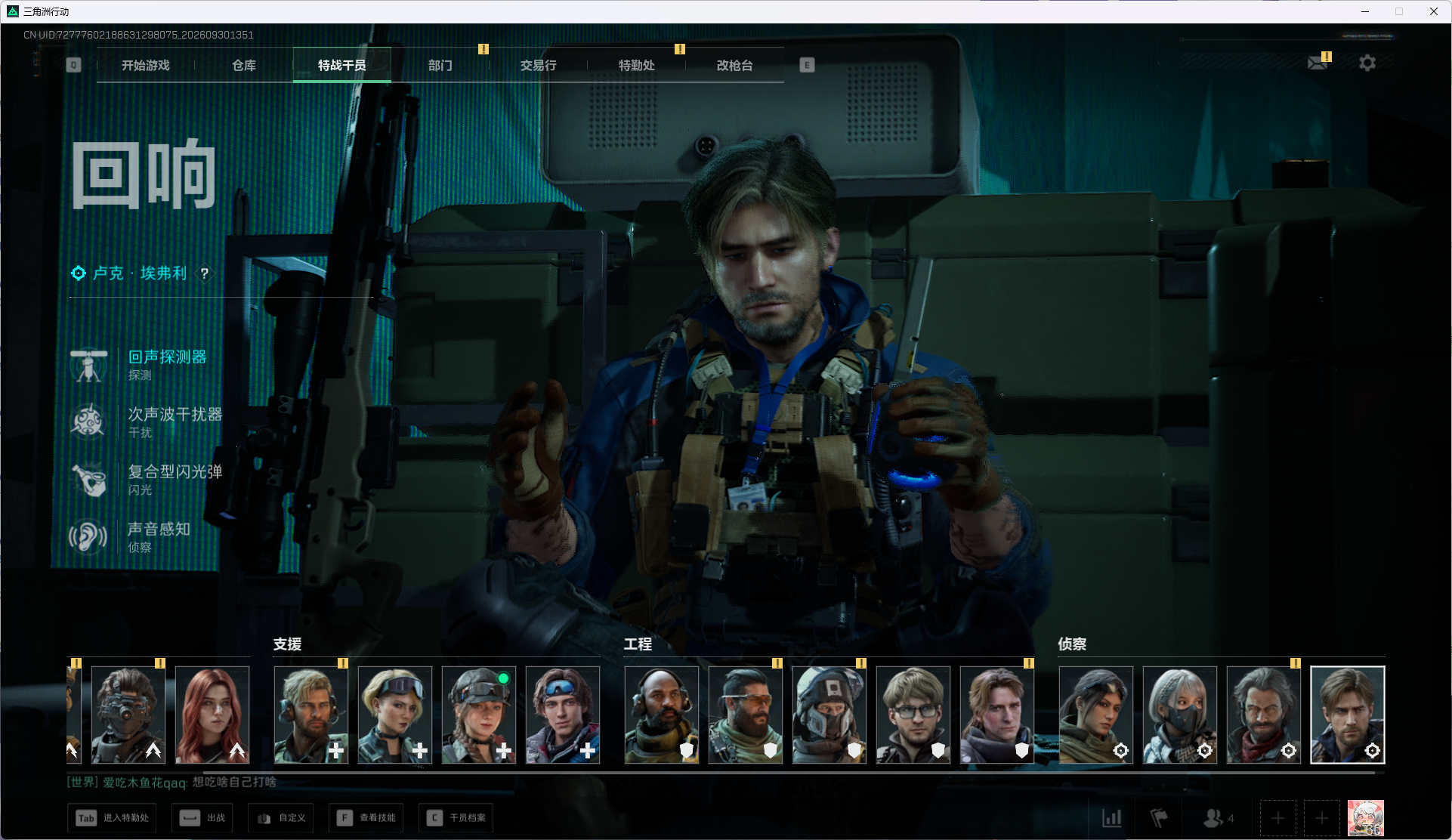The height and width of the screenshot is (840, 1452).
Task: Select the 次声波干扰器 skill icon
Action: [x=88, y=422]
